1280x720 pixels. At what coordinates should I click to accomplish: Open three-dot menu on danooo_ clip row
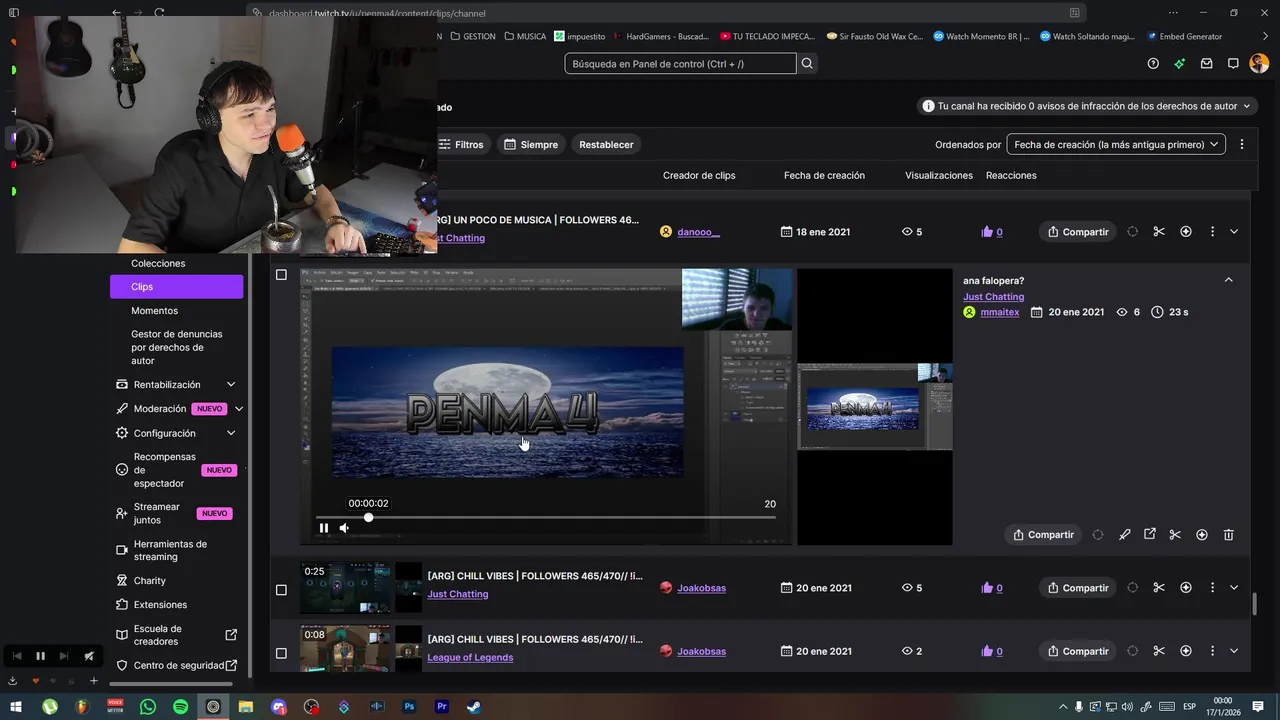1212,232
